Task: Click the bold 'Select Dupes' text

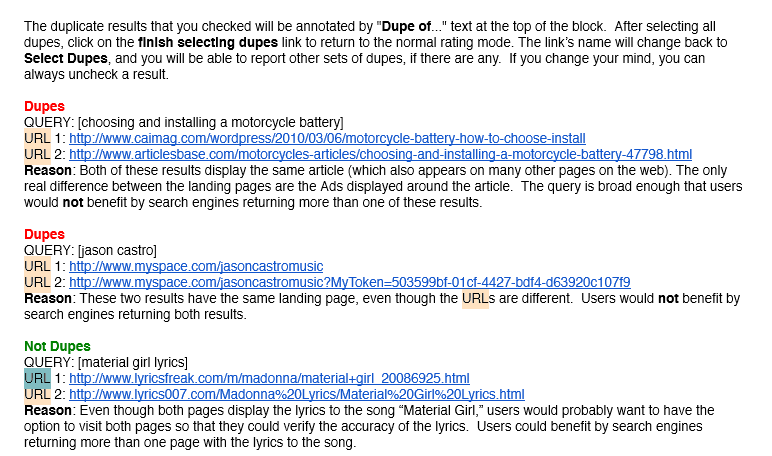Action: [x=65, y=59]
